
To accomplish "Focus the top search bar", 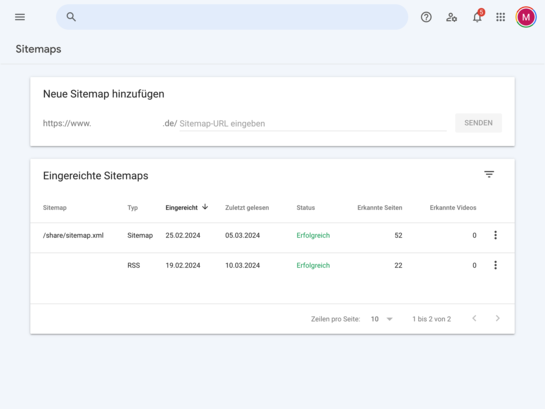I will click(x=232, y=17).
